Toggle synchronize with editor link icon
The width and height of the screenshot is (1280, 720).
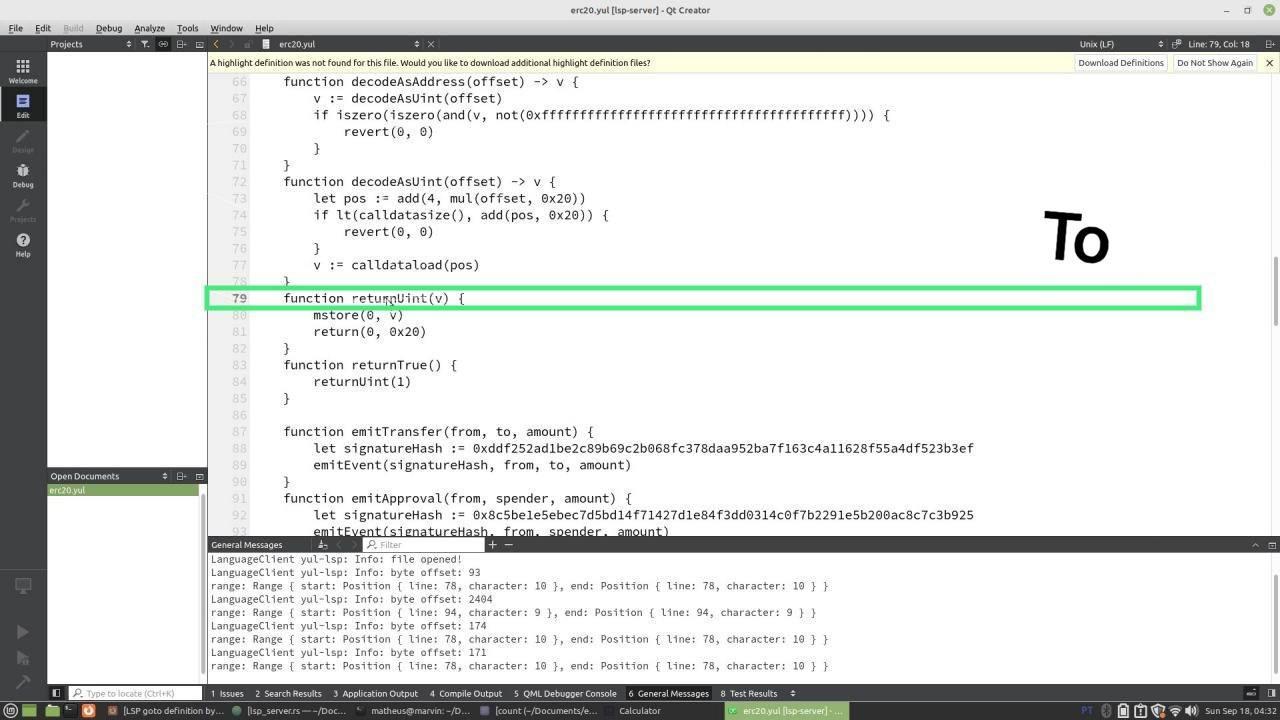(x=163, y=44)
